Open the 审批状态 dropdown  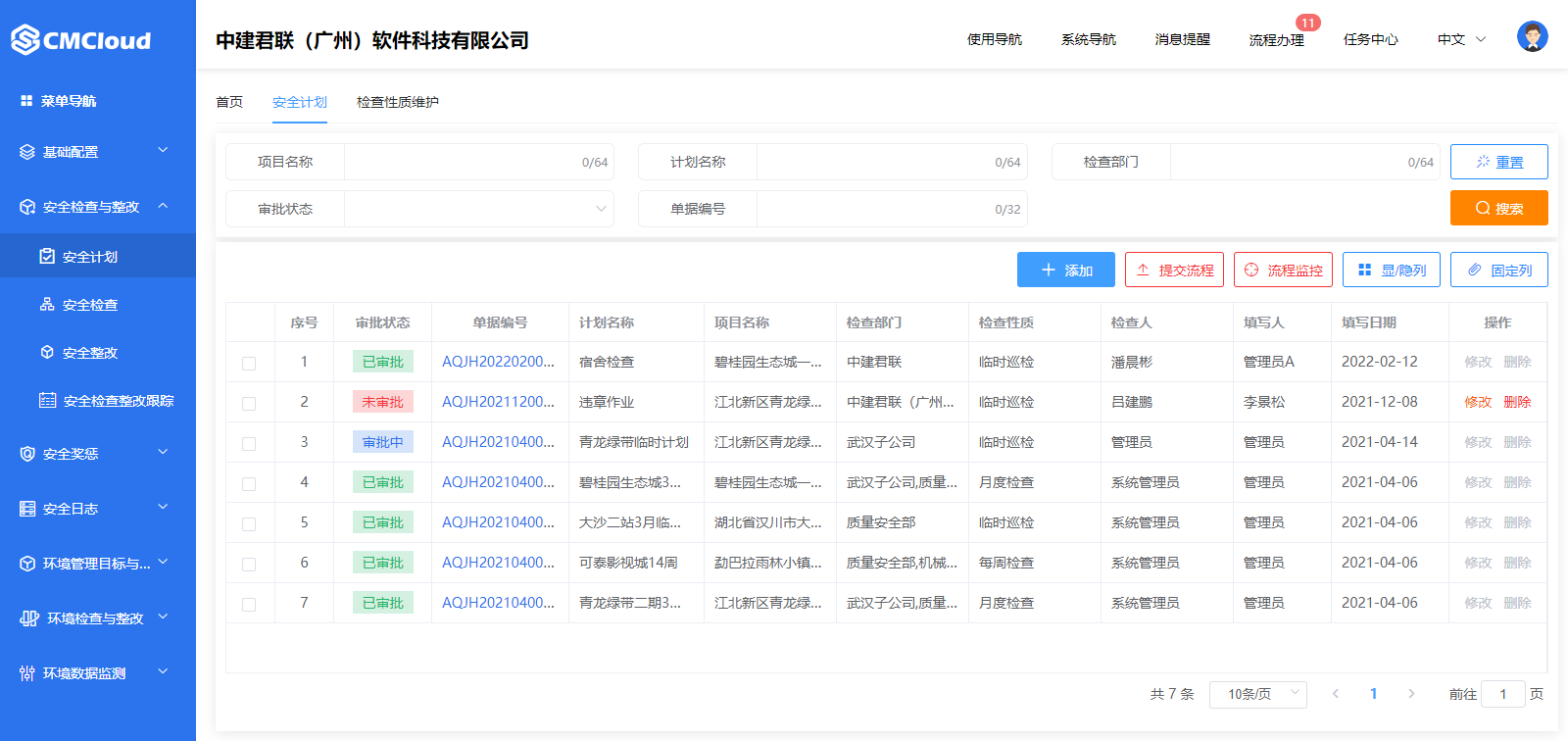[x=478, y=209]
